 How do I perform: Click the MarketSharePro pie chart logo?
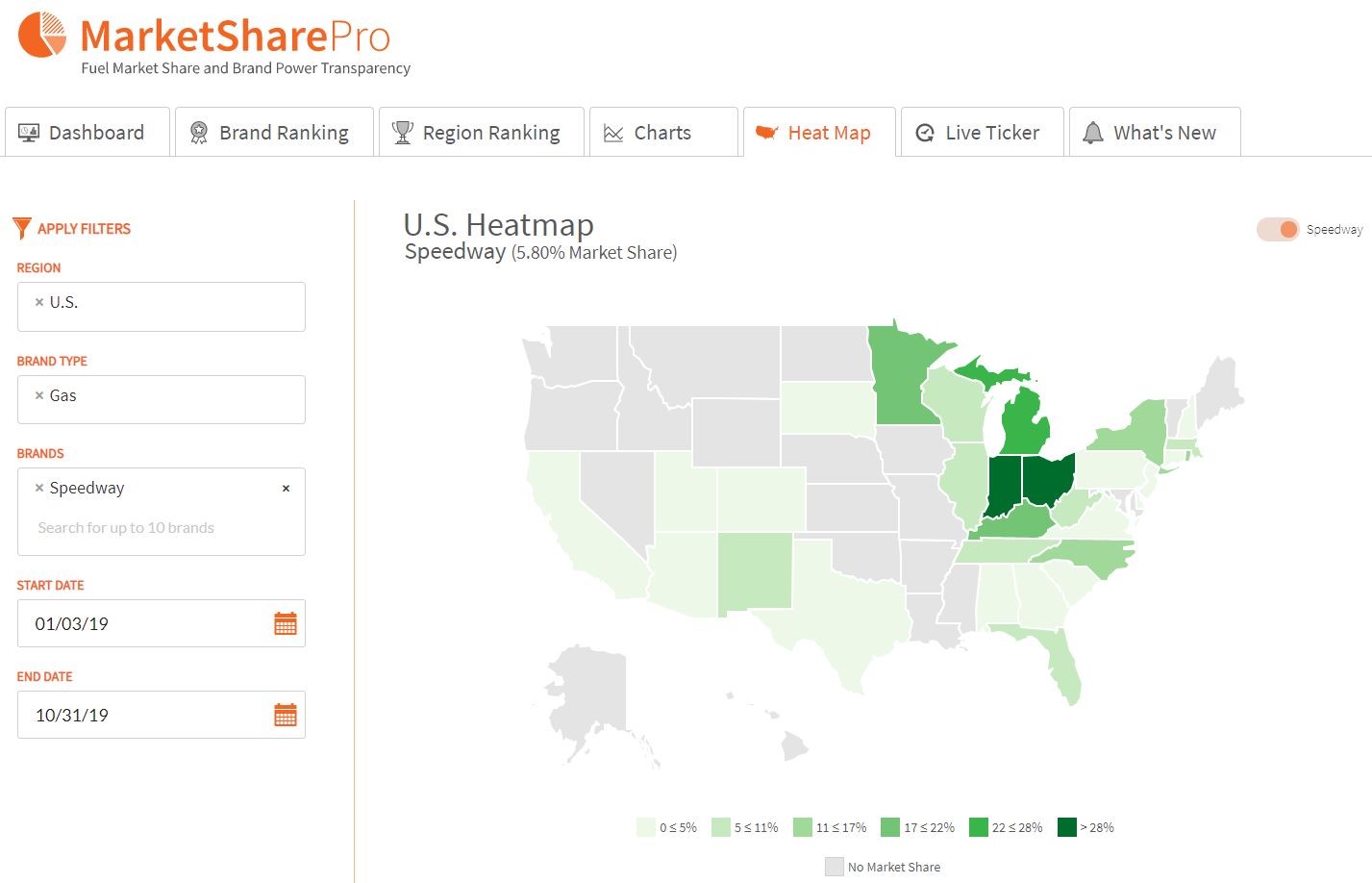42,36
